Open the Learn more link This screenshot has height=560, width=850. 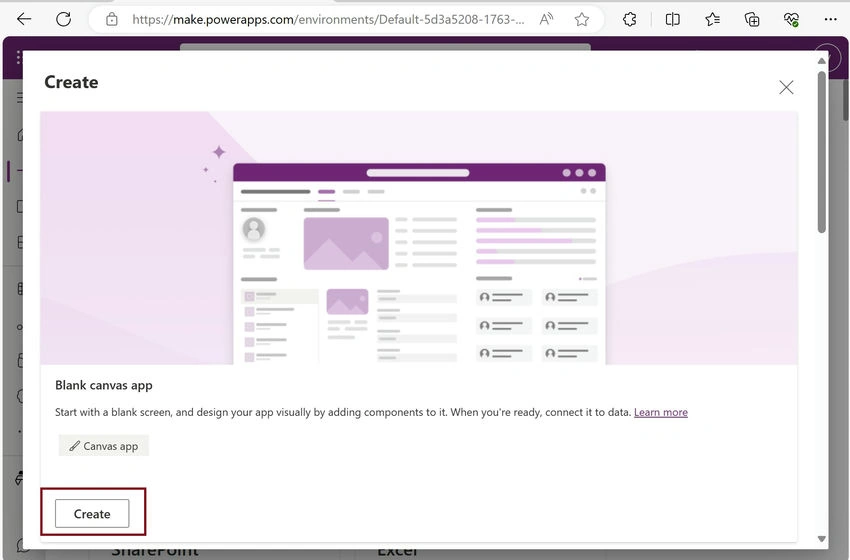[x=661, y=412]
